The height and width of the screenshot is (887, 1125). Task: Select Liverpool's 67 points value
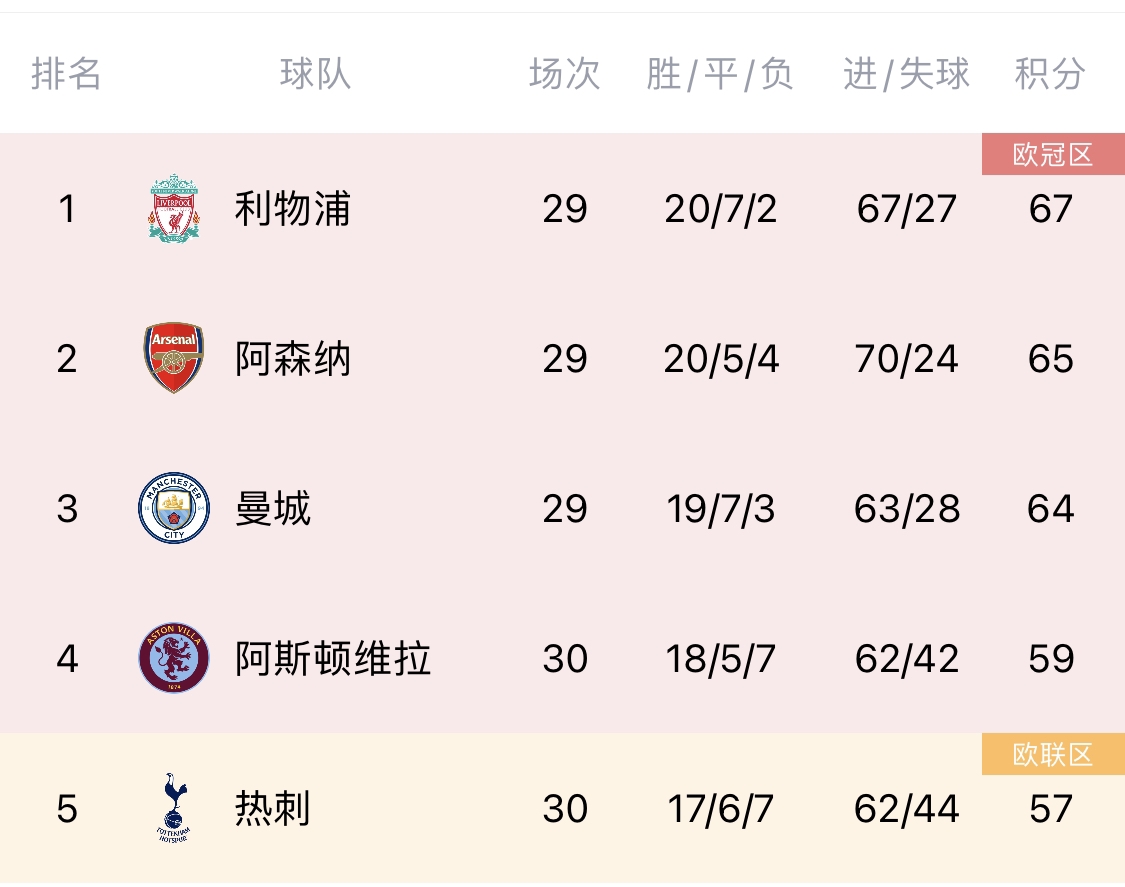pos(1050,209)
